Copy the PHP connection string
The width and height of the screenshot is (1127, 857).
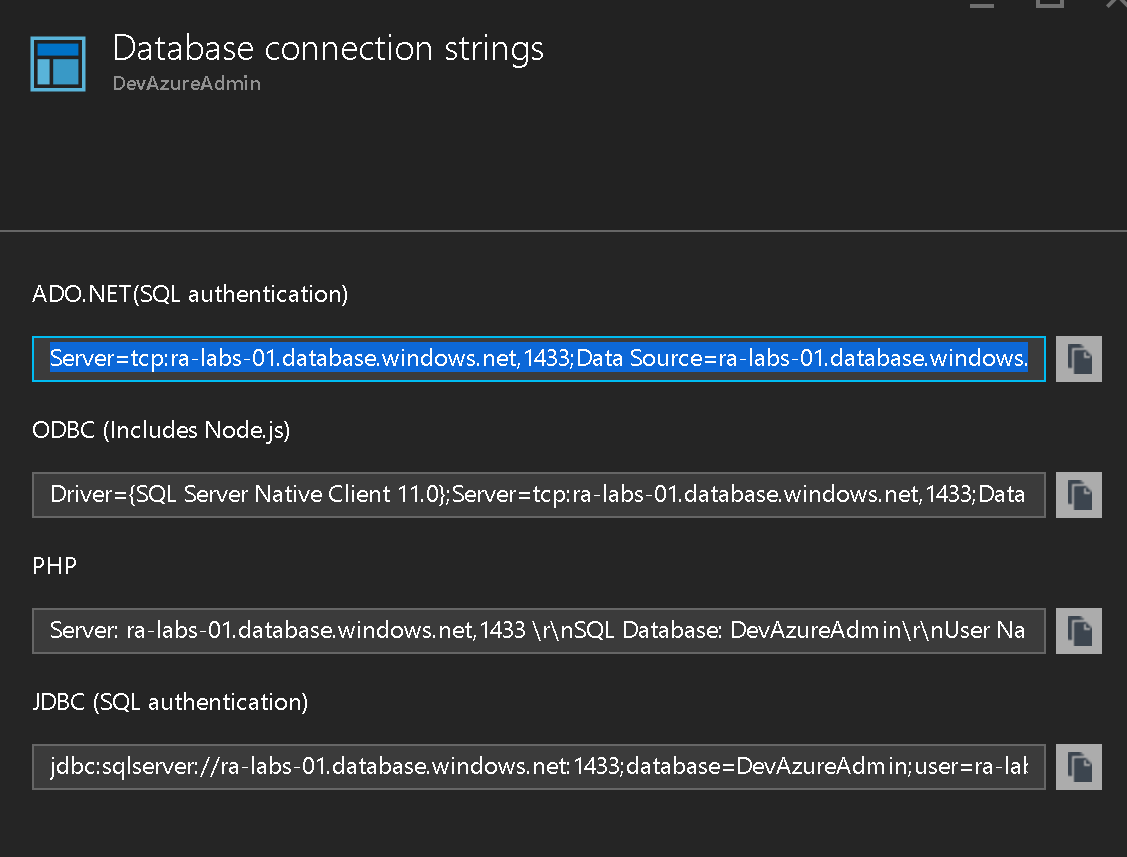pos(1079,631)
